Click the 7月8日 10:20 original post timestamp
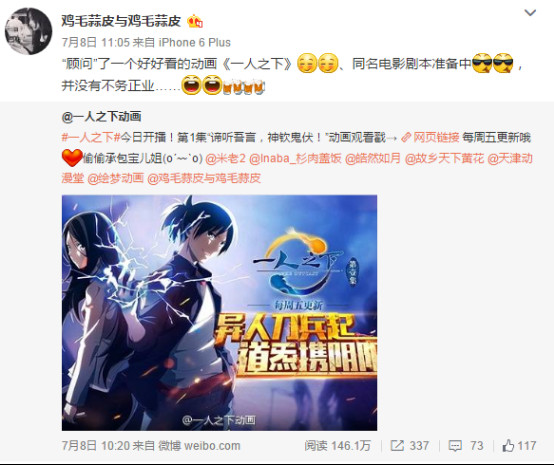 (x=96, y=446)
